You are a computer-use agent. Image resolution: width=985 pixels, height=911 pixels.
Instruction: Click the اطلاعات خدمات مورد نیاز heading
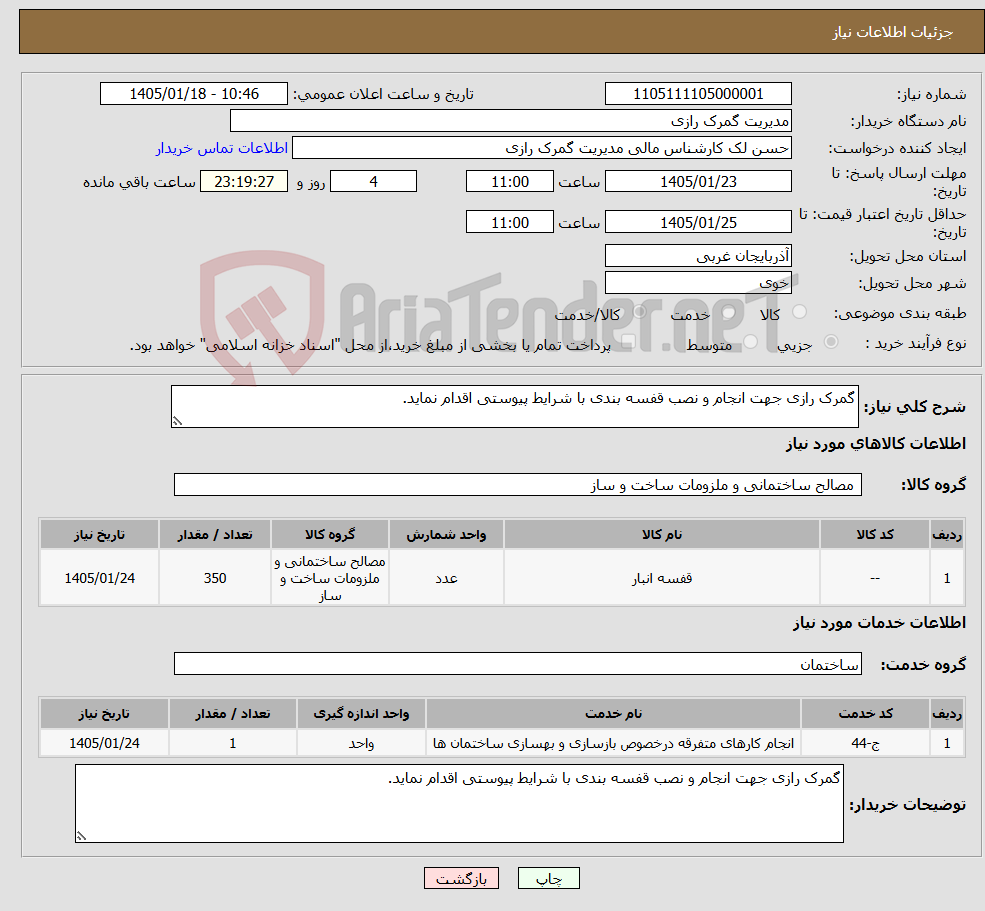(x=879, y=623)
